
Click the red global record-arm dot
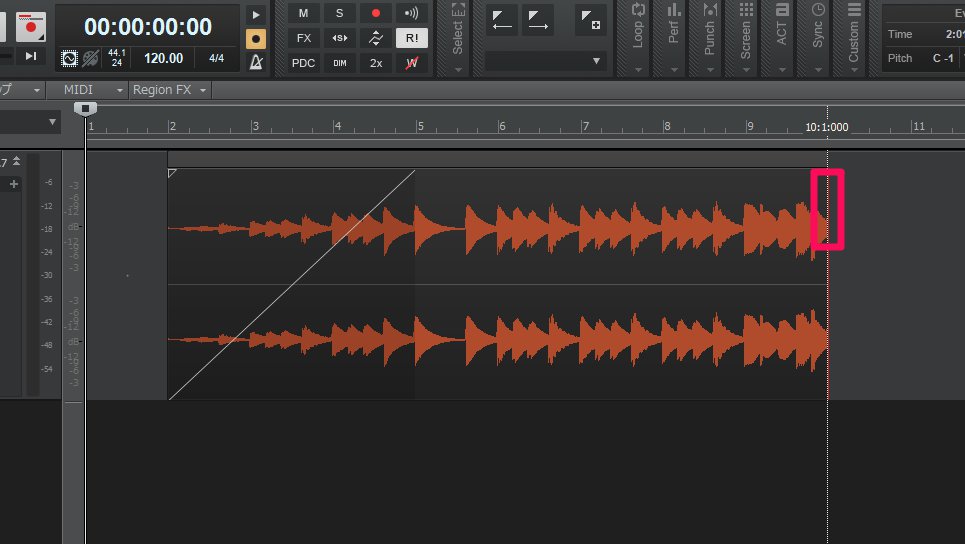click(375, 13)
